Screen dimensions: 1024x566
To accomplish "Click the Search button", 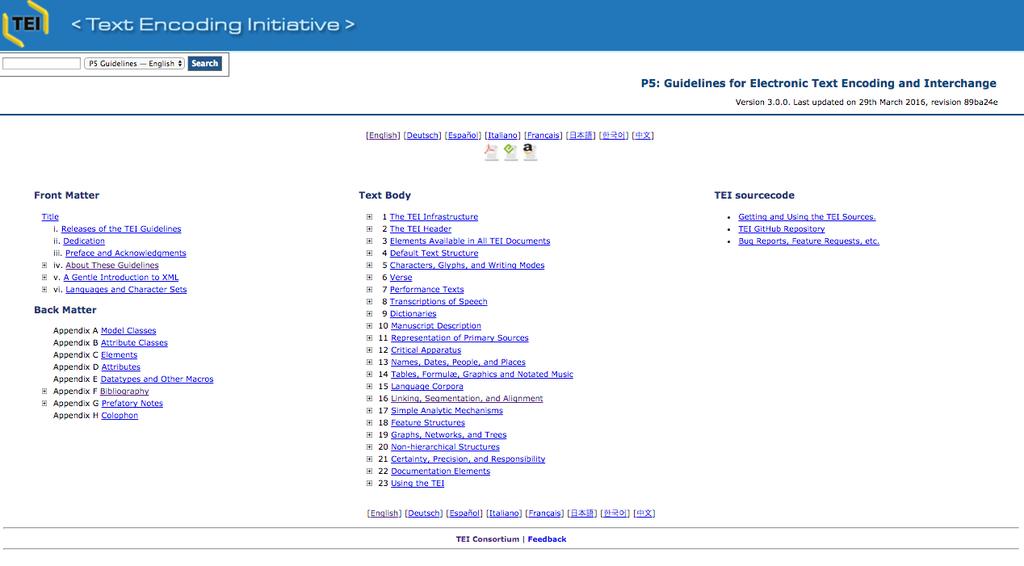I will [x=204, y=63].
